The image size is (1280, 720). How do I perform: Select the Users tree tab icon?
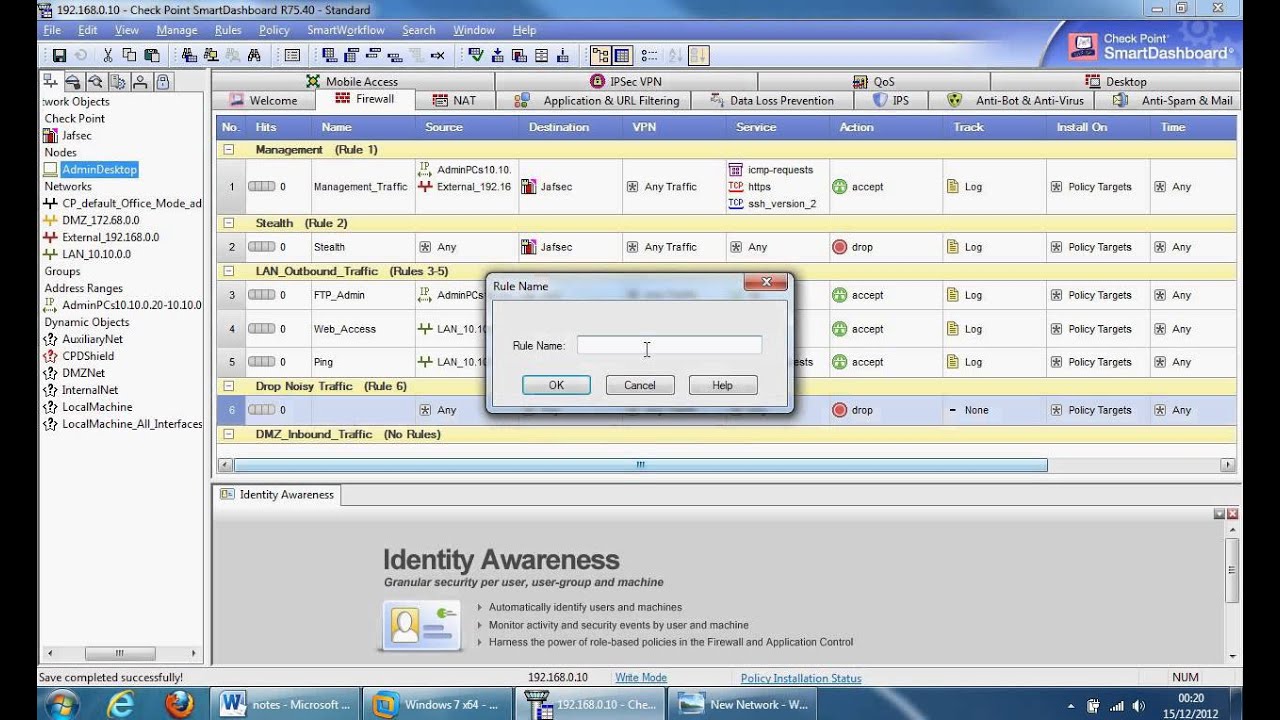pyautogui.click(x=140, y=81)
